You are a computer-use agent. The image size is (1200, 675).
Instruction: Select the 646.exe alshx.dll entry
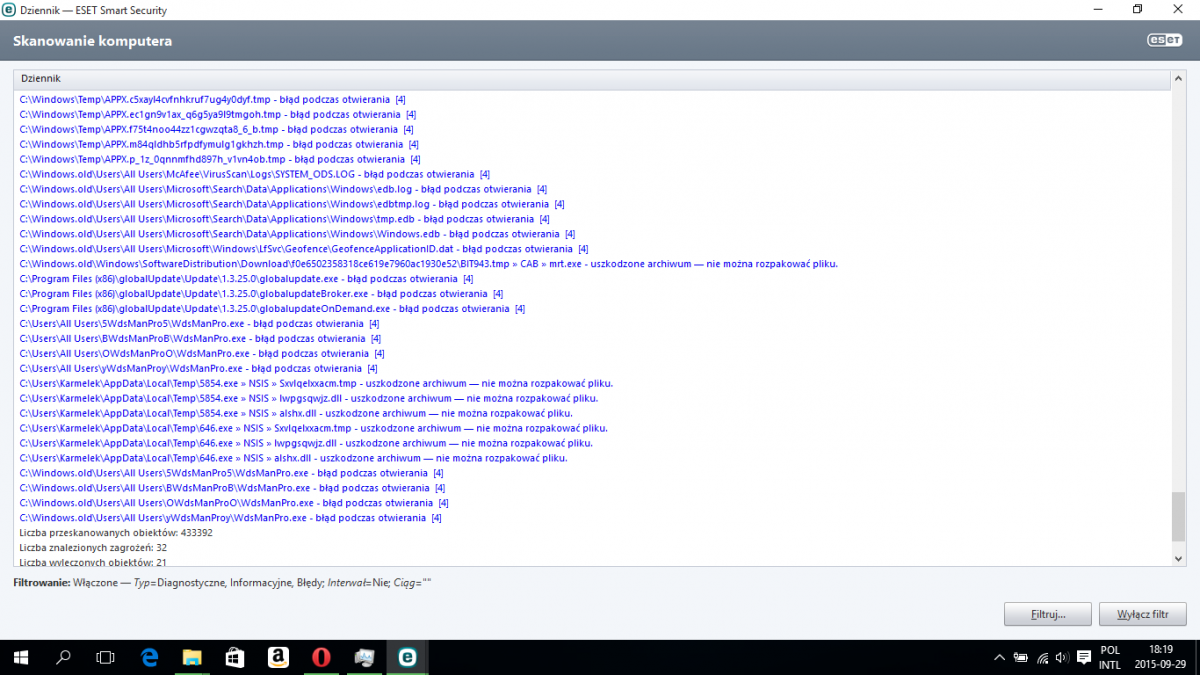293,459
